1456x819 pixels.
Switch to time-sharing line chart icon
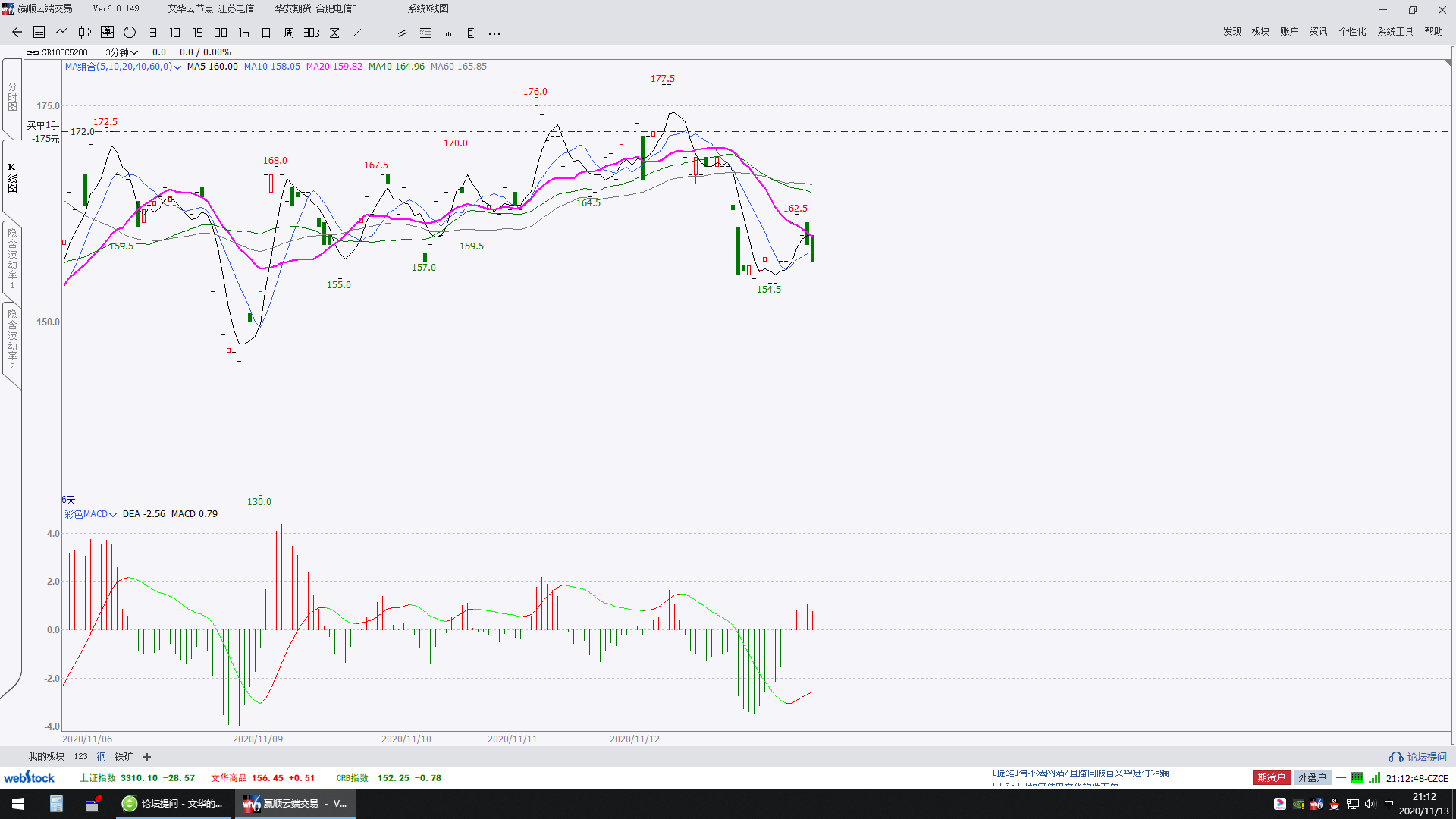tap(62, 33)
